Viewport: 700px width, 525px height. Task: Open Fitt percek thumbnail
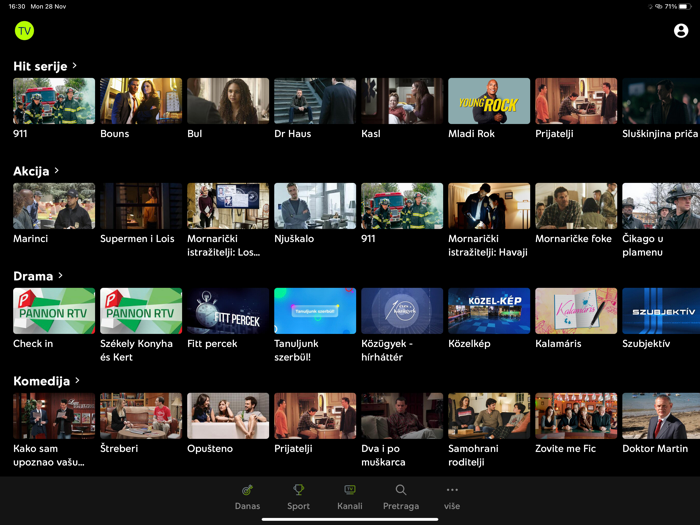pos(228,311)
